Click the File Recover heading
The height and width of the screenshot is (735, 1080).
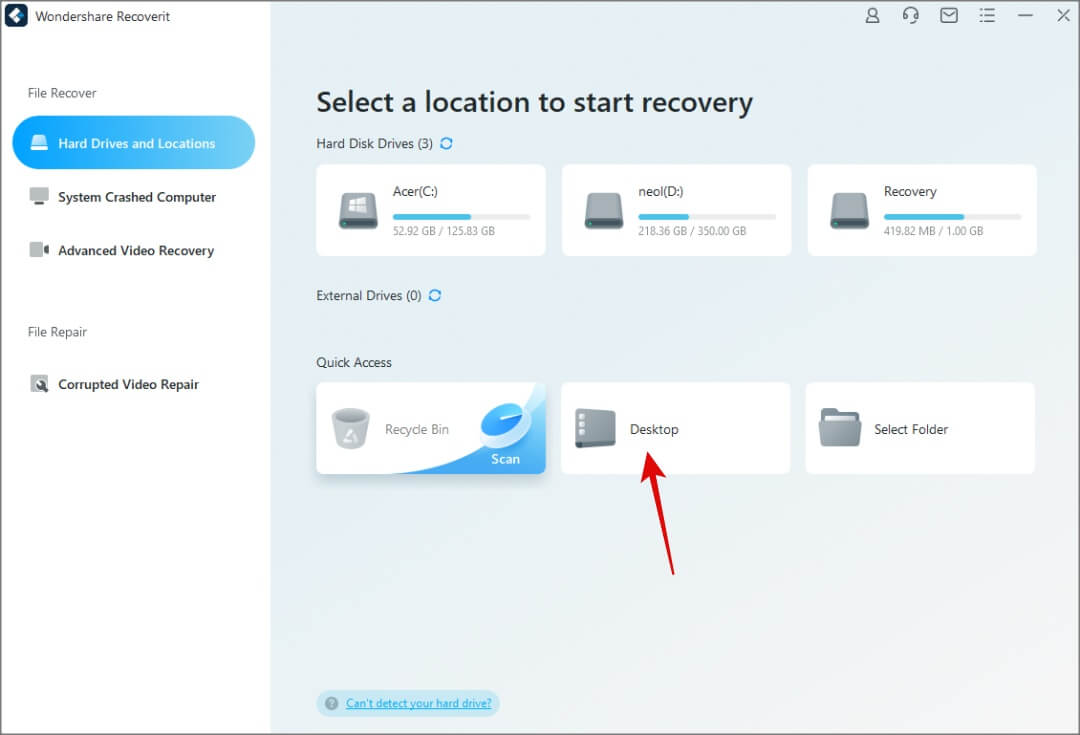[62, 93]
